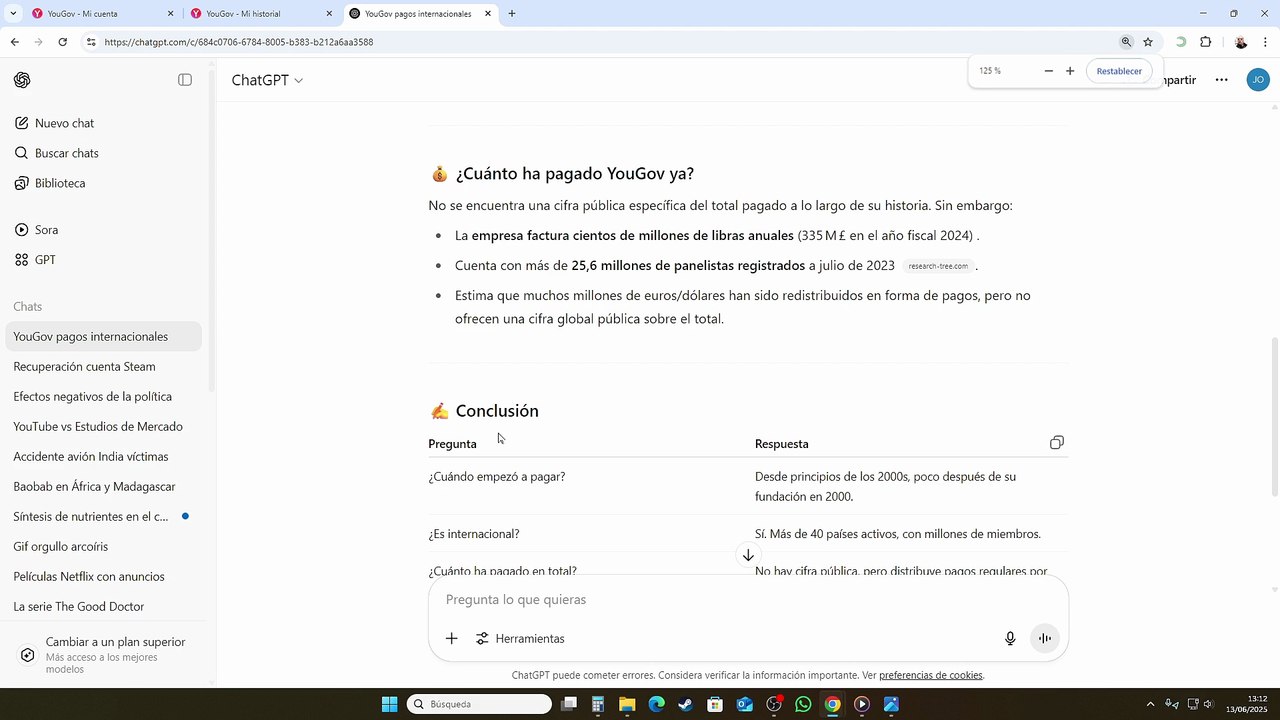Screen dimensions: 1280x720
Task: Close the 'YouGov - Mi cuenta' tab
Action: coord(170,14)
